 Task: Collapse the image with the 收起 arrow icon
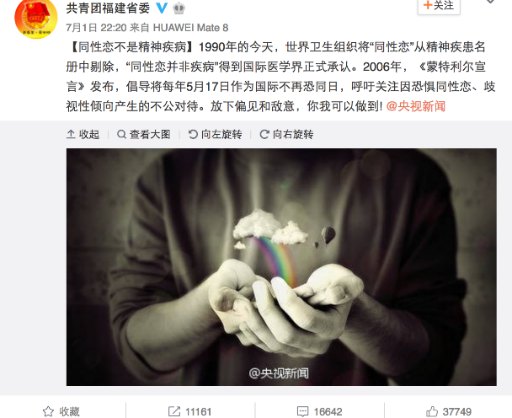pos(71,134)
